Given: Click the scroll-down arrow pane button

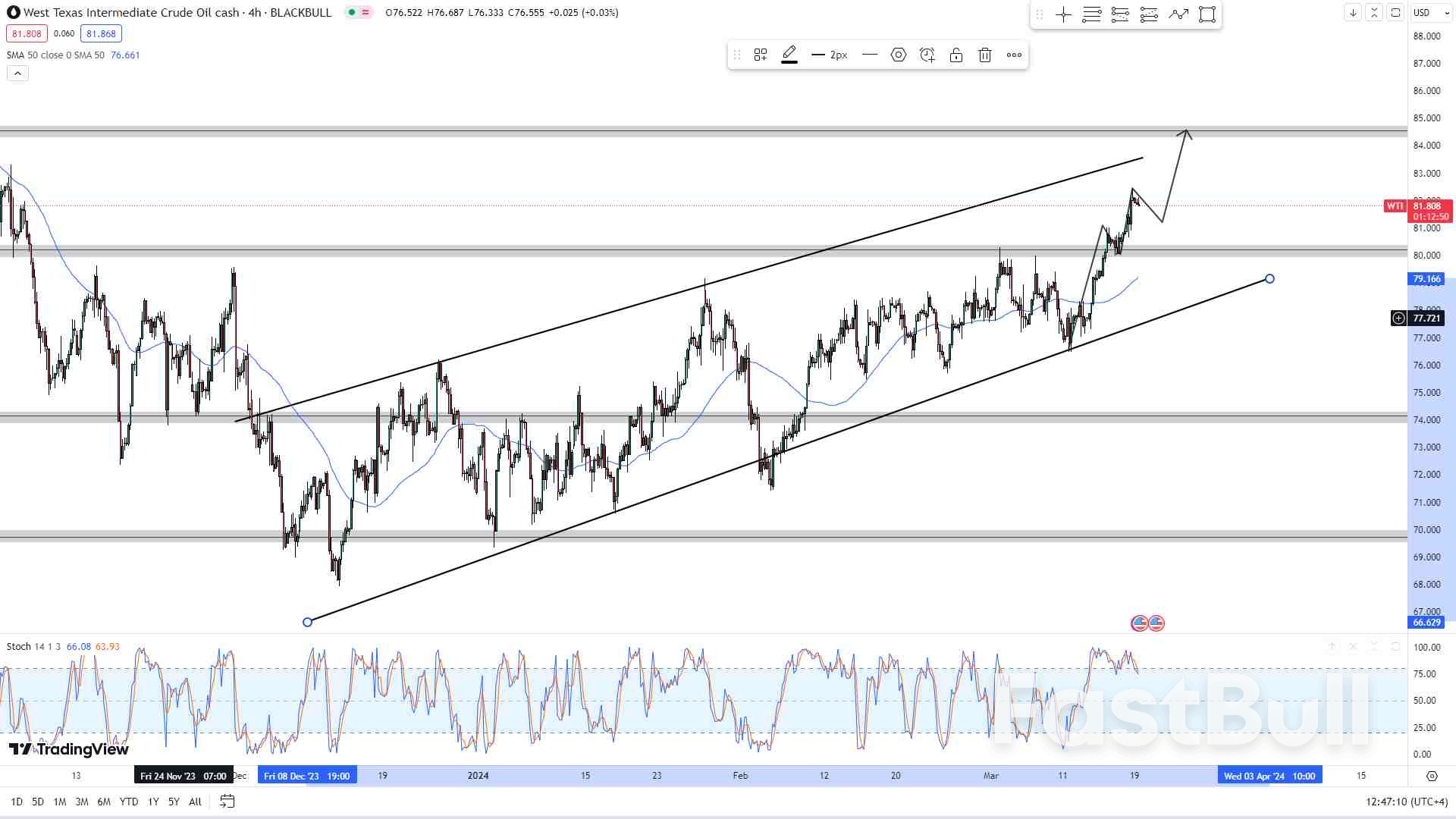Looking at the screenshot, I should (x=1353, y=13).
